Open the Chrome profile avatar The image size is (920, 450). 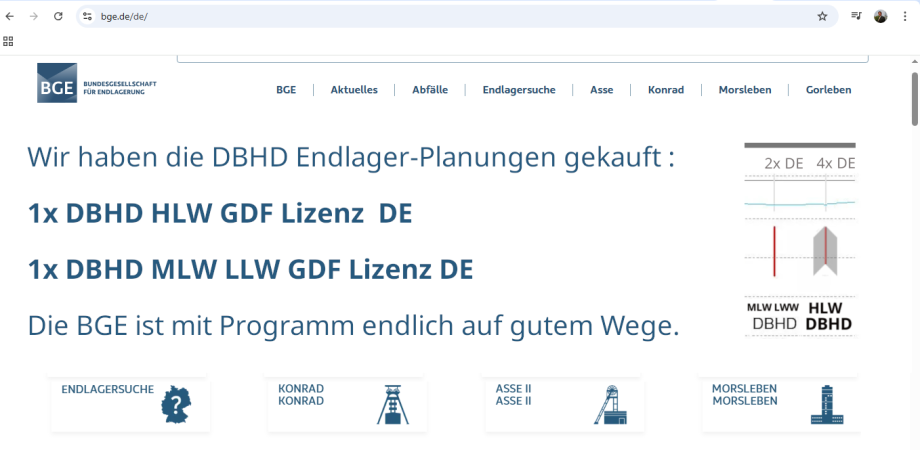tap(881, 16)
